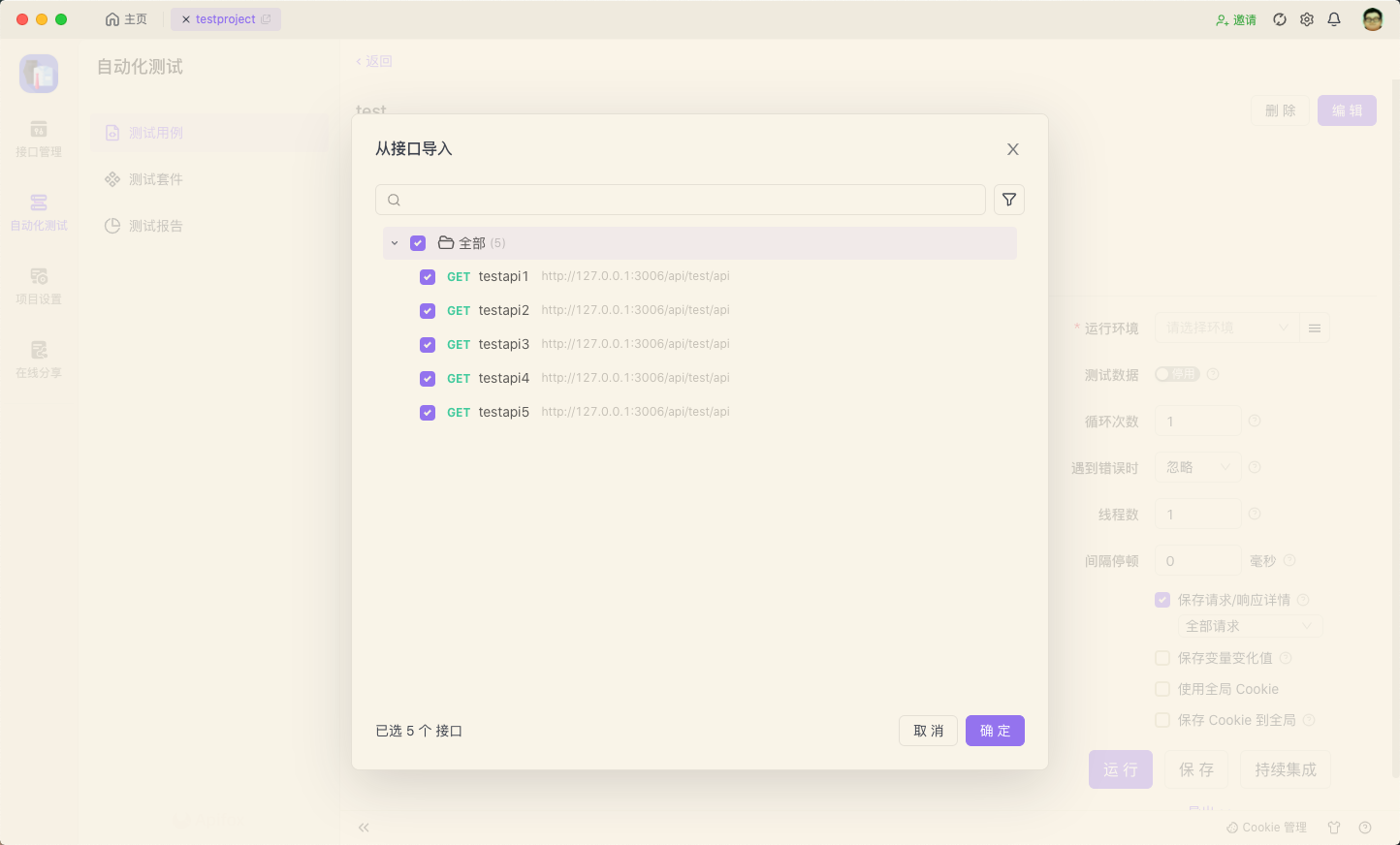Focus the search field in import dialog

pyautogui.click(x=681, y=200)
